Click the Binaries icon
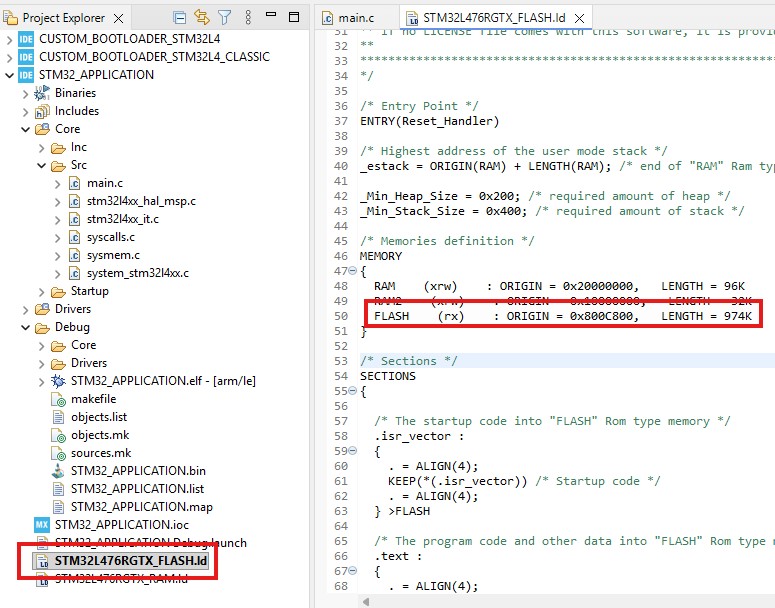This screenshot has height=608, width=775. click(42, 92)
